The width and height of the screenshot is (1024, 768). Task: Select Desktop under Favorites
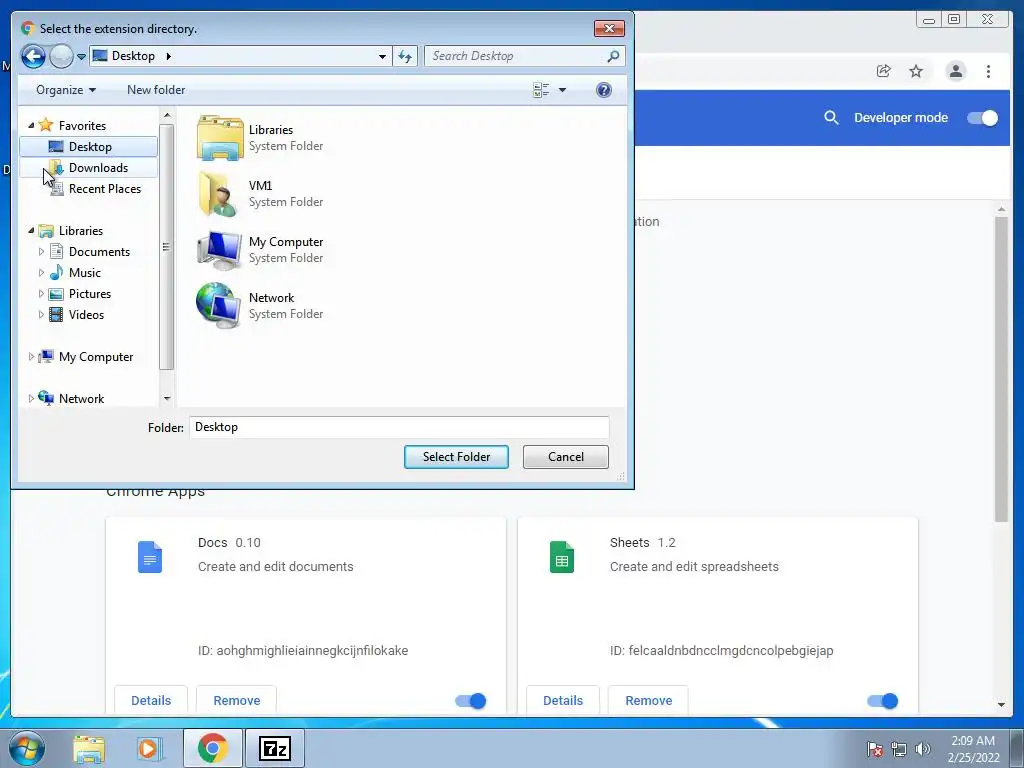[x=89, y=147]
